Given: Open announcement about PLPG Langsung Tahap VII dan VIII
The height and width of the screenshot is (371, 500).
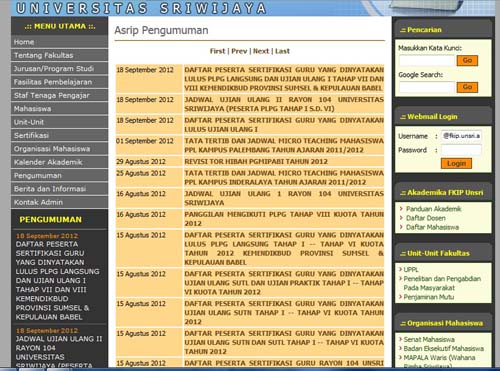Looking at the screenshot, I should pyautogui.click(x=284, y=79).
